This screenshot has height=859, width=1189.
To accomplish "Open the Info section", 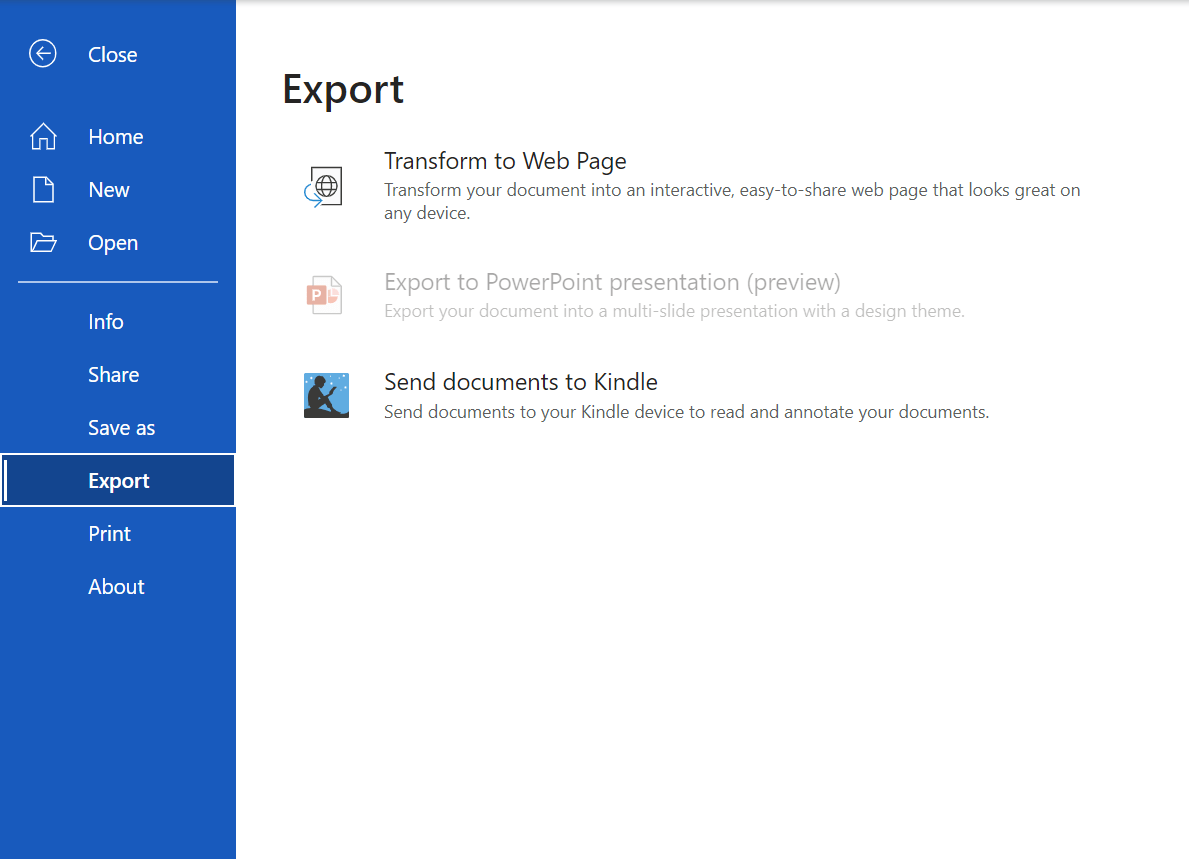I will [105, 321].
